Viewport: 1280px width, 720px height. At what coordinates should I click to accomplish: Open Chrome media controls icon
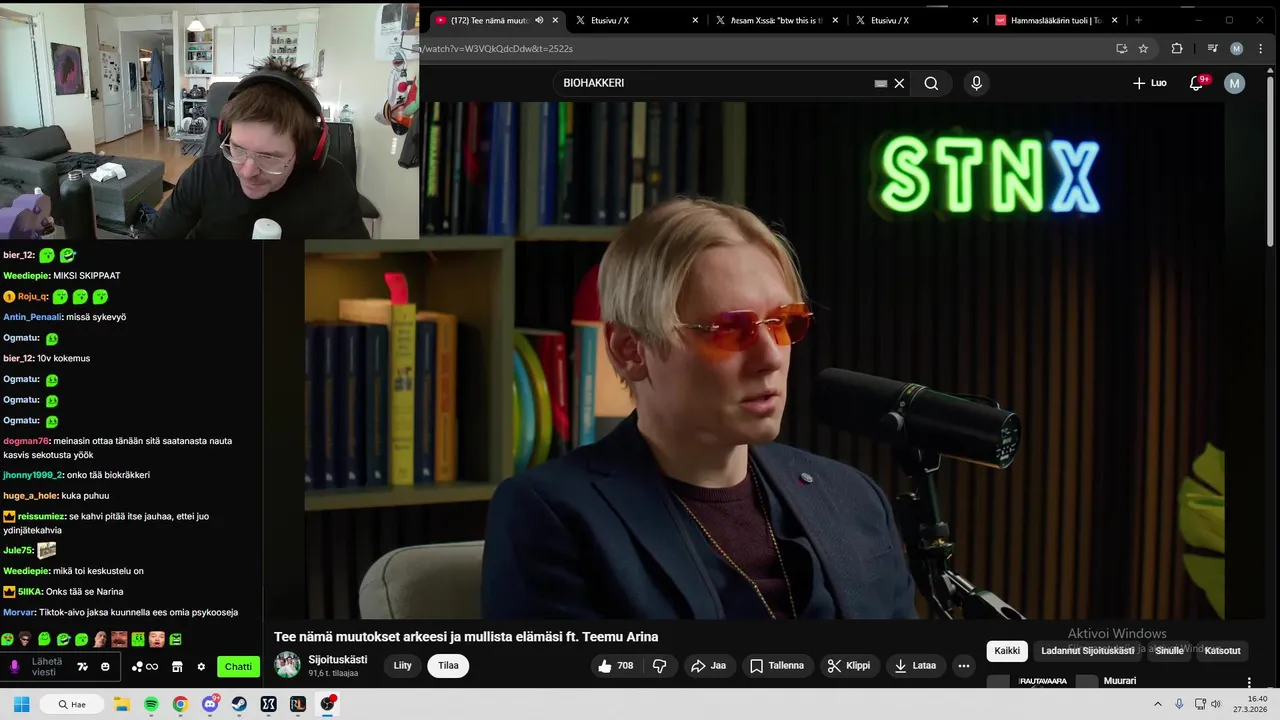click(x=1212, y=48)
